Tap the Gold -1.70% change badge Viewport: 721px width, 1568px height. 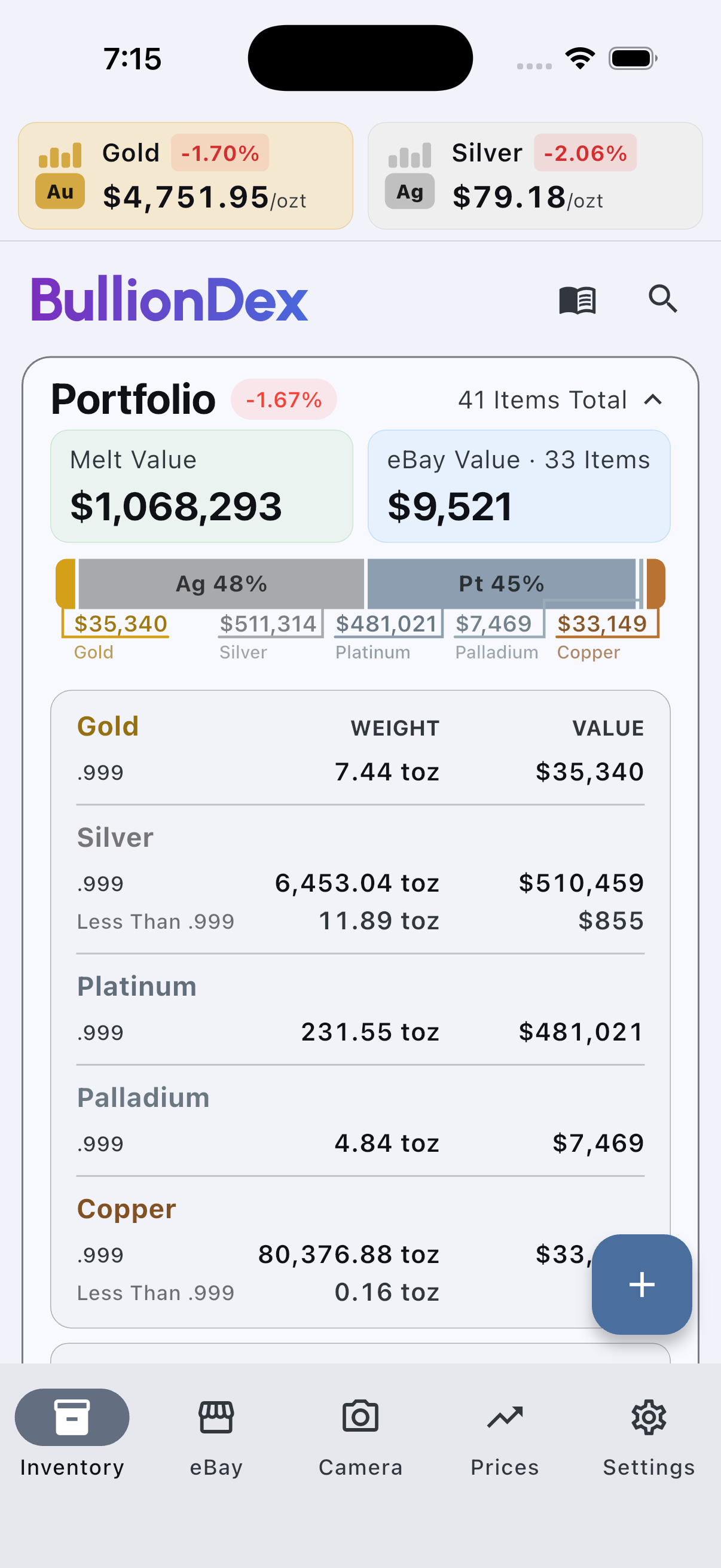(220, 153)
